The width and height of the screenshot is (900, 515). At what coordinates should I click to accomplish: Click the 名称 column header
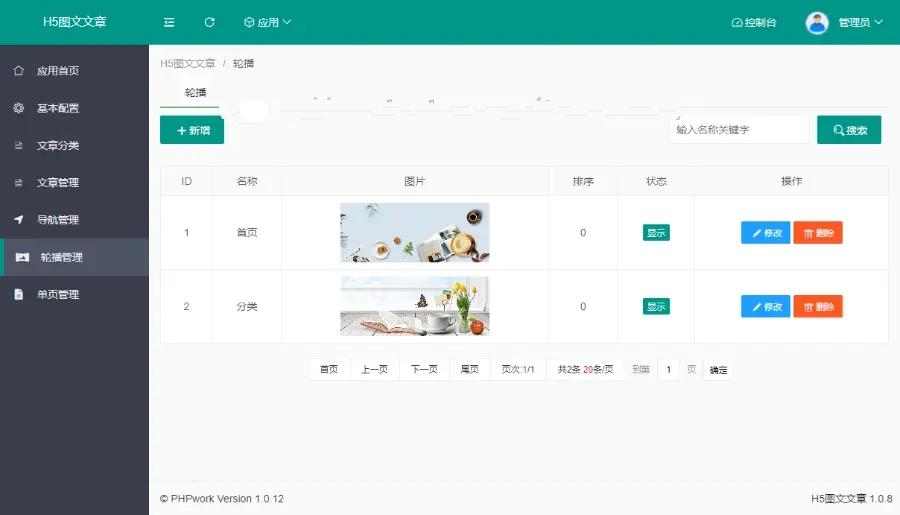pos(247,181)
